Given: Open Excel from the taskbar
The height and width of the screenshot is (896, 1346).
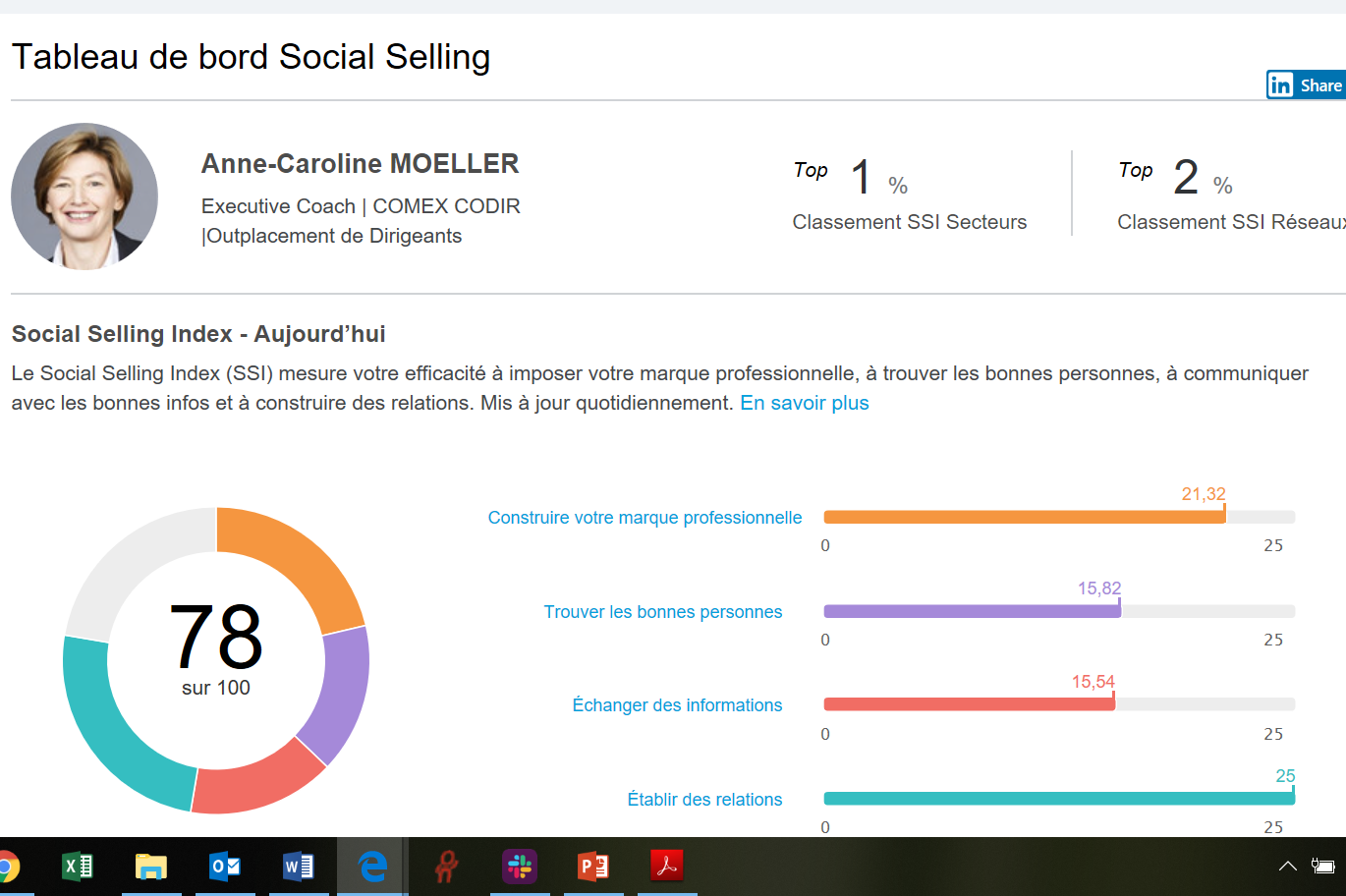Looking at the screenshot, I should [78, 867].
